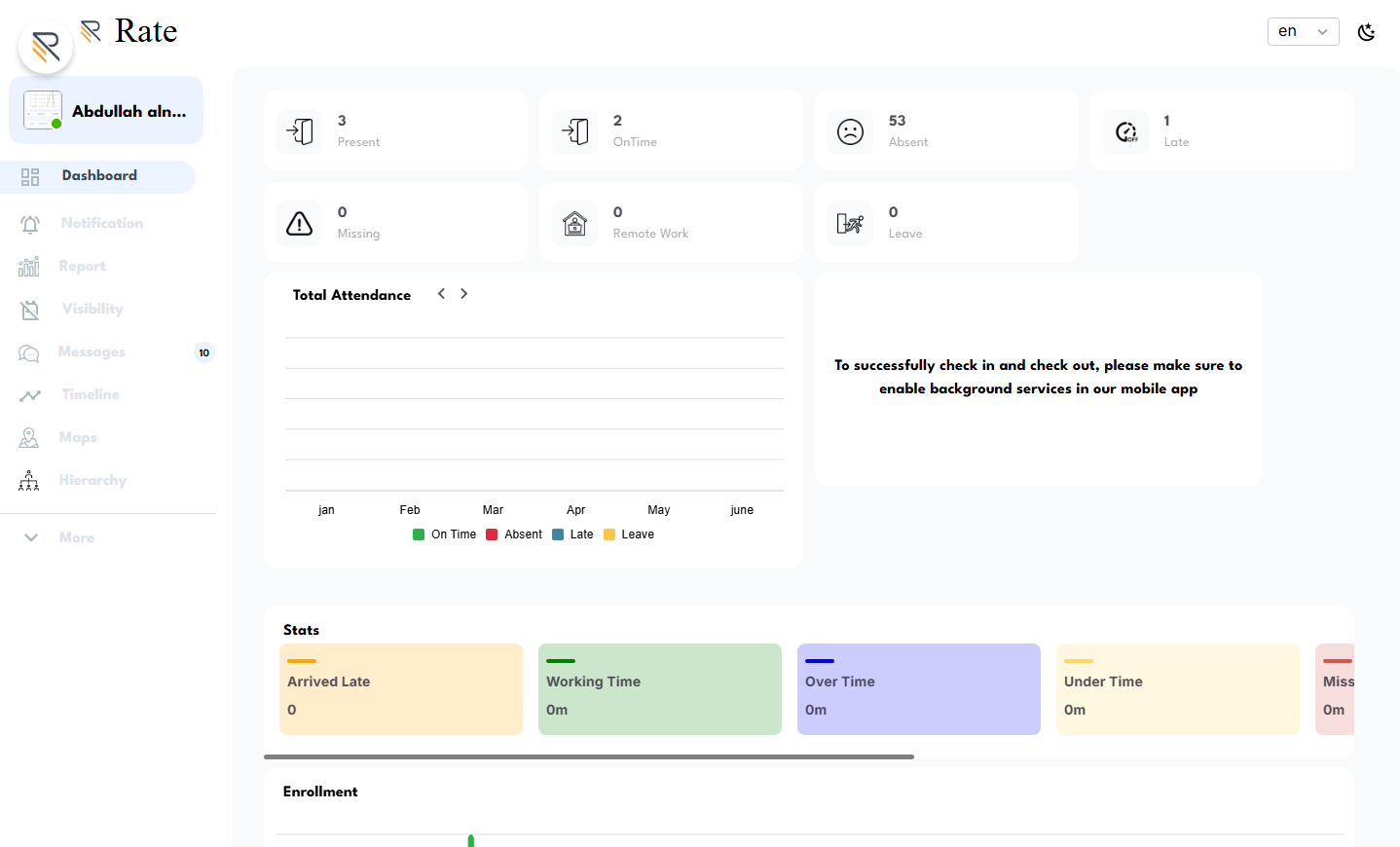The height and width of the screenshot is (847, 1400).
Task: Open Hierarchy menu item
Action: 92,480
